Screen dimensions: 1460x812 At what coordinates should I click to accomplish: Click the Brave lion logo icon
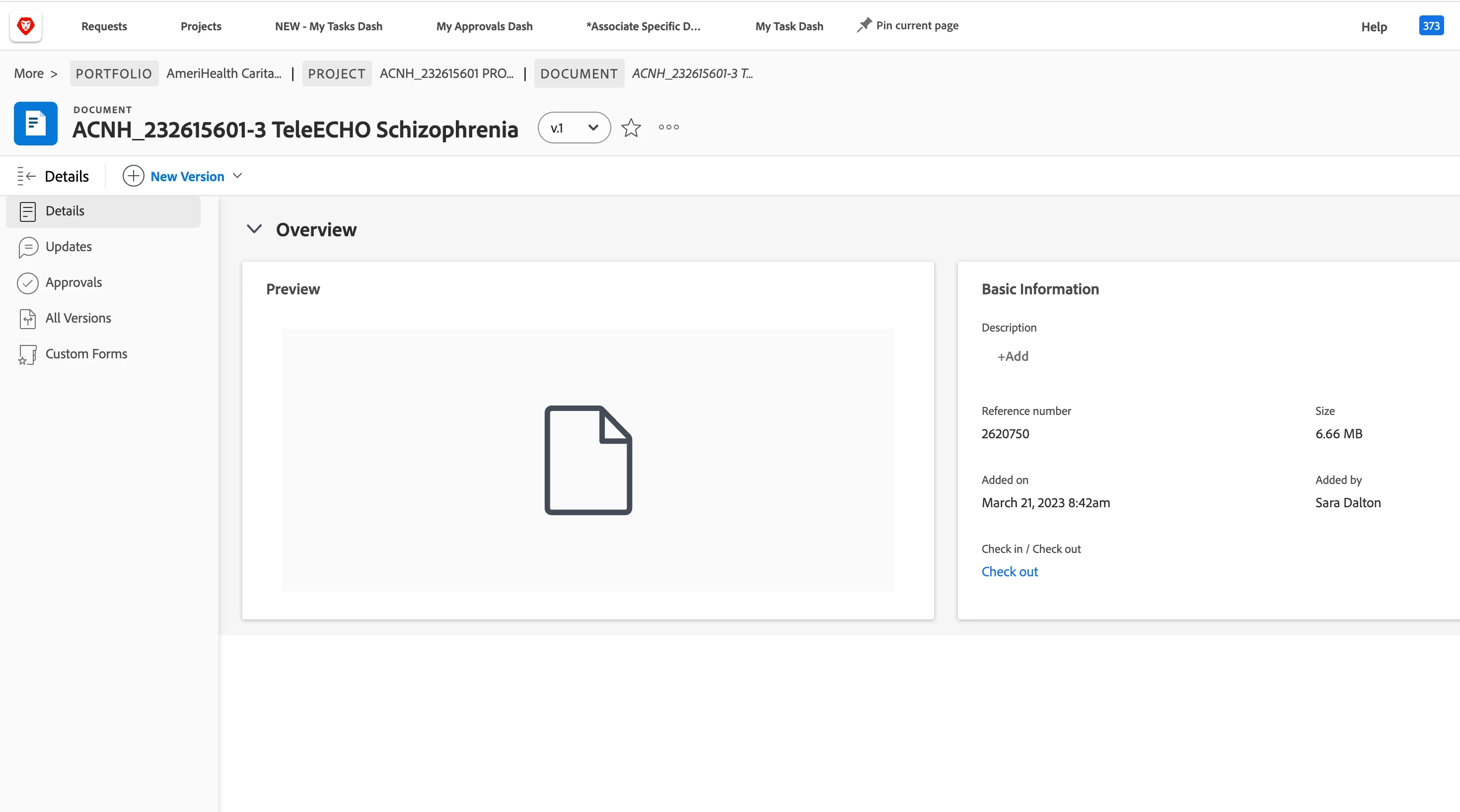click(x=25, y=26)
